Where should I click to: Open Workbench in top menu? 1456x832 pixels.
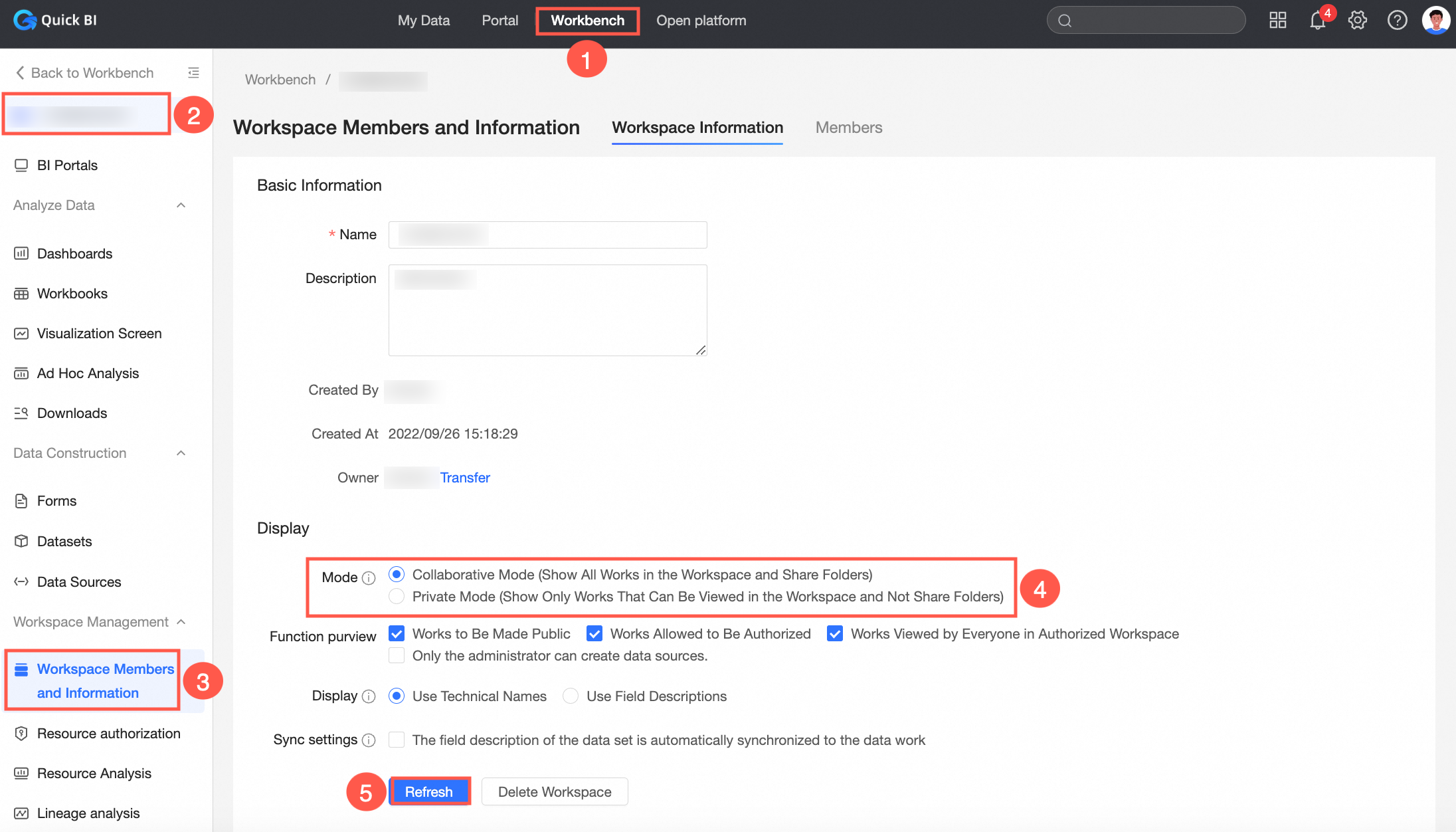[587, 21]
